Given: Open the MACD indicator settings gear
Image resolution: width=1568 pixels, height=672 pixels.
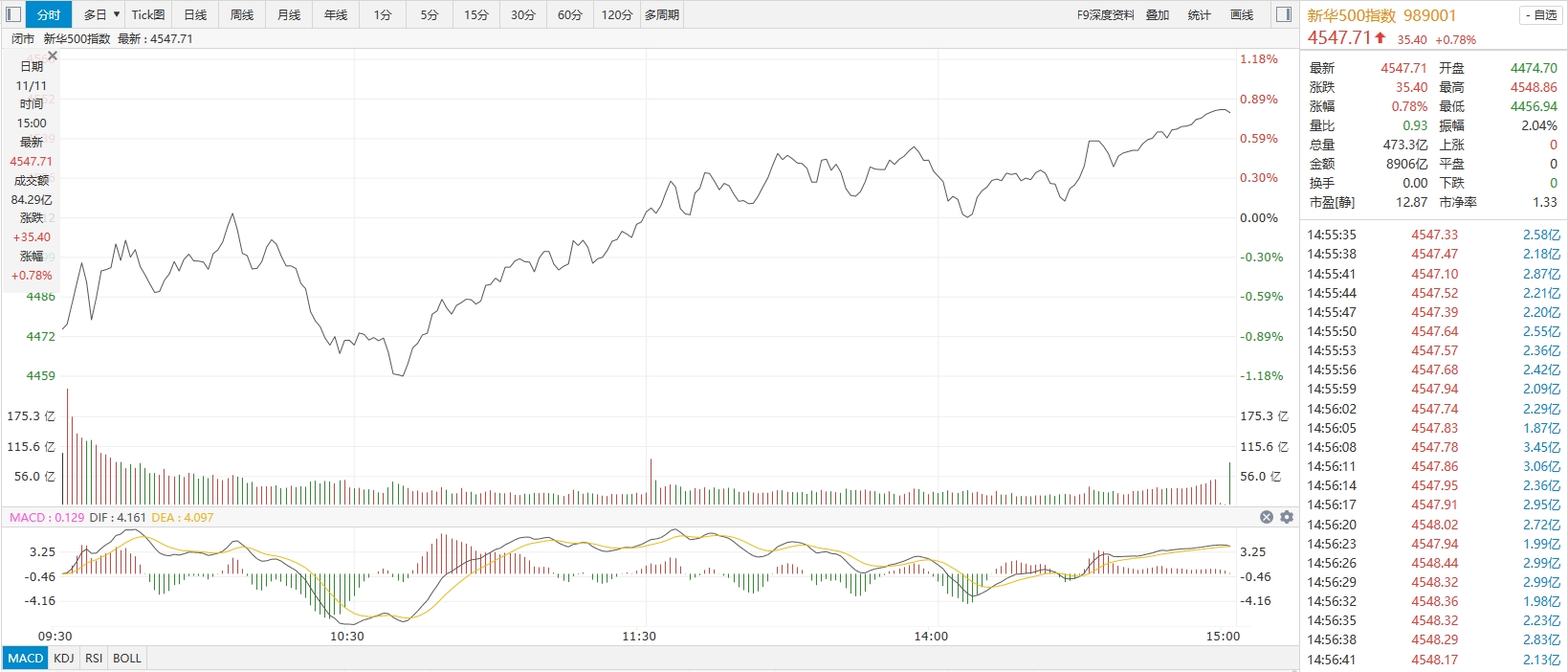Looking at the screenshot, I should [1287, 517].
